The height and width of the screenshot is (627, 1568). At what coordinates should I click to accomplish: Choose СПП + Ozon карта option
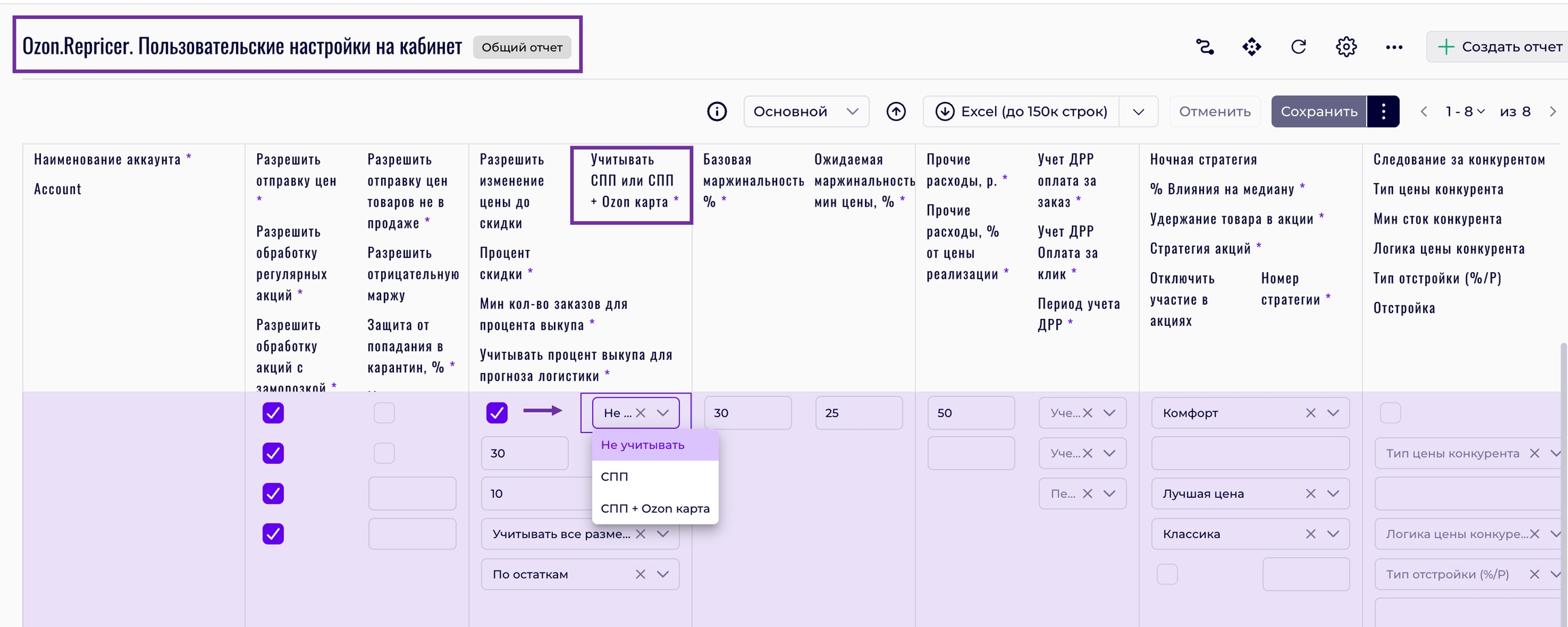click(x=655, y=509)
